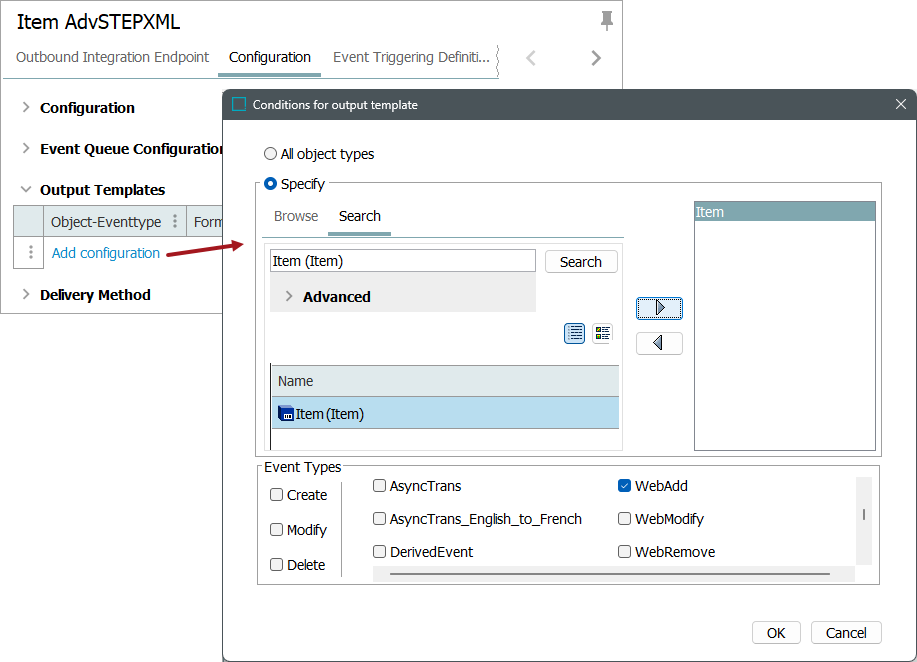
Task: Click the list view icon above results
Action: pyautogui.click(x=575, y=333)
